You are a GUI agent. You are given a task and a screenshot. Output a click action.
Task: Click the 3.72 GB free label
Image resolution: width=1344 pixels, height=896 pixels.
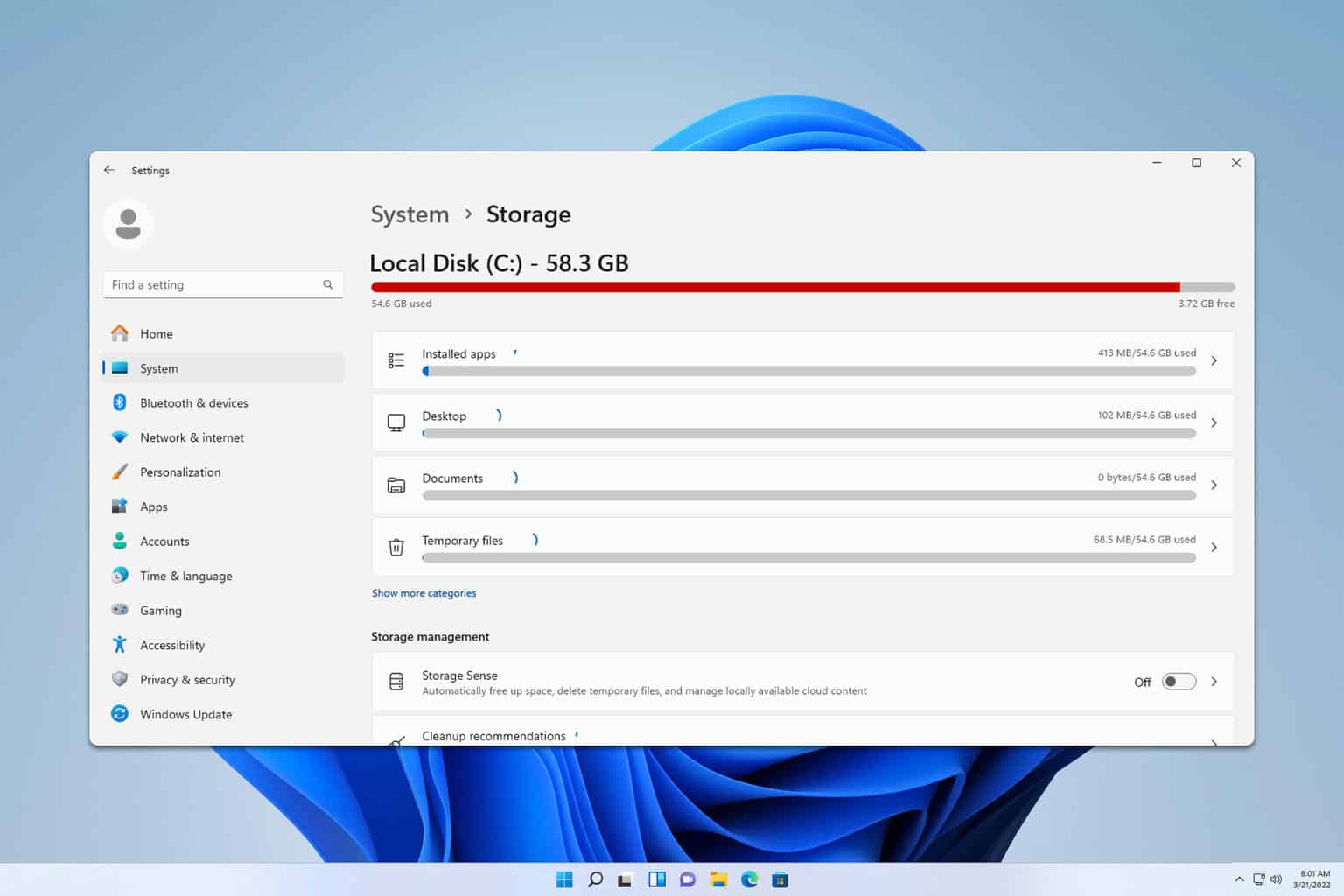tap(1207, 304)
